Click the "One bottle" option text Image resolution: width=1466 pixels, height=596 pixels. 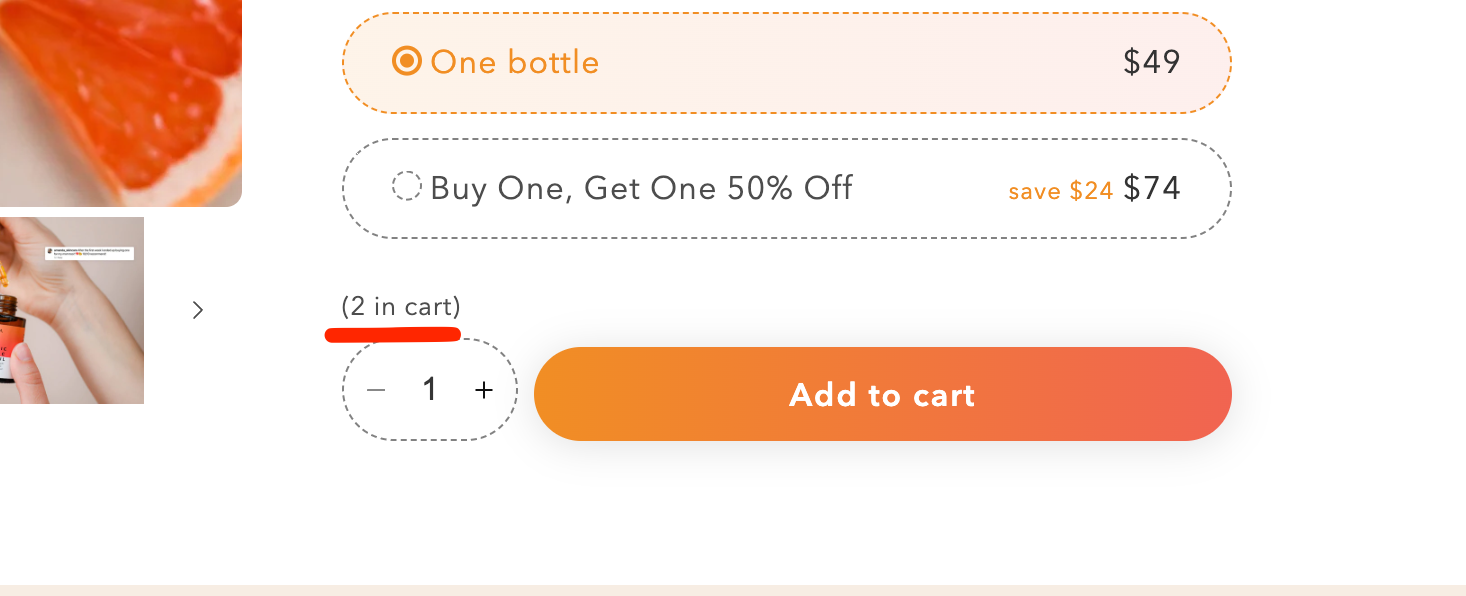coord(514,62)
